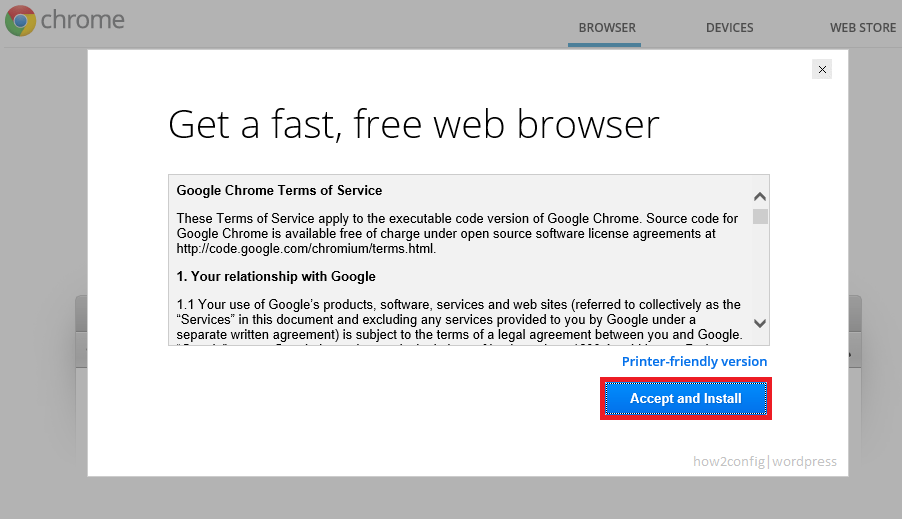Image resolution: width=902 pixels, height=519 pixels.
Task: Click the scroll down arrow in terms box
Action: (x=760, y=323)
